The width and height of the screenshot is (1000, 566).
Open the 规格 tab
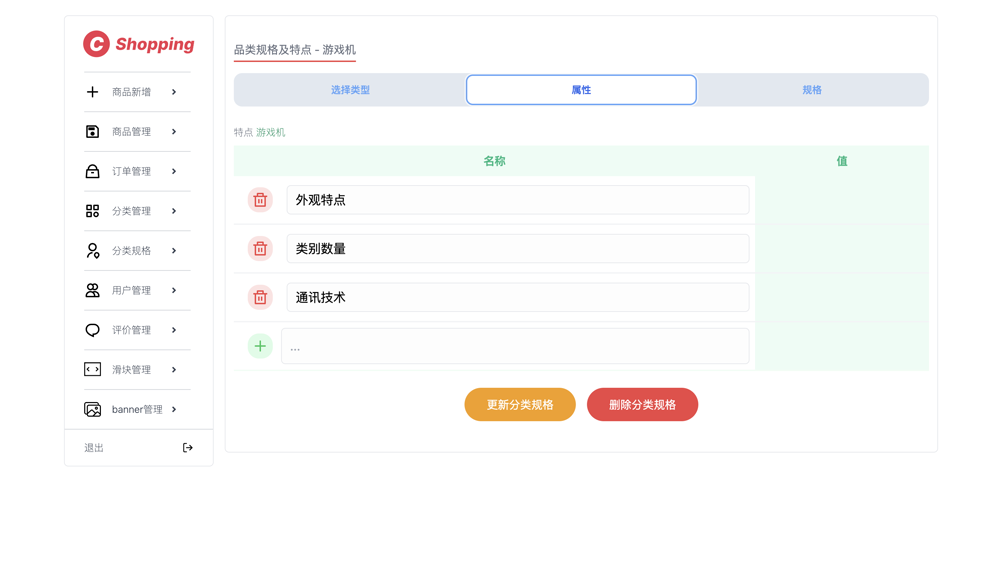coord(812,90)
